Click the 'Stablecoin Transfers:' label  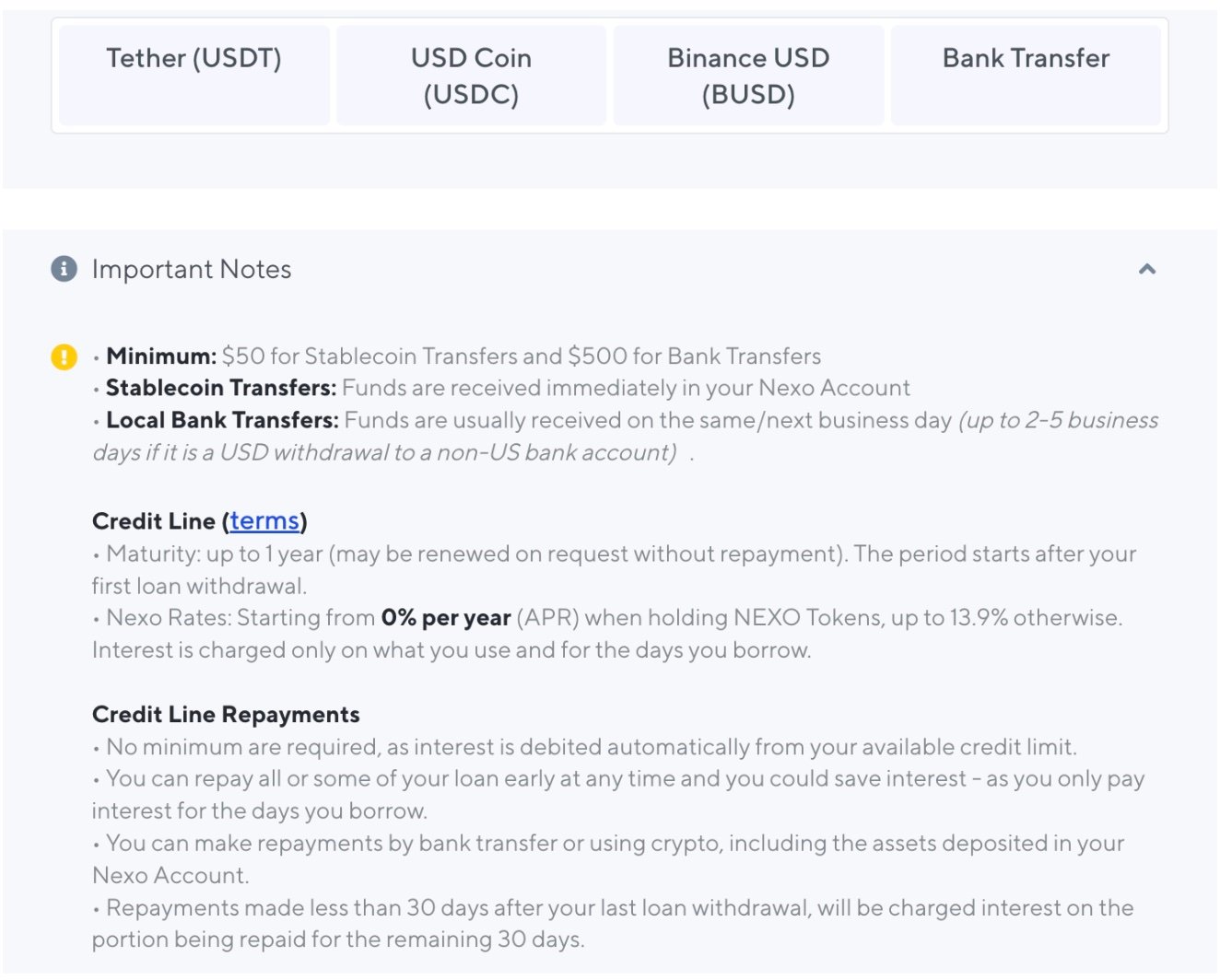[221, 388]
